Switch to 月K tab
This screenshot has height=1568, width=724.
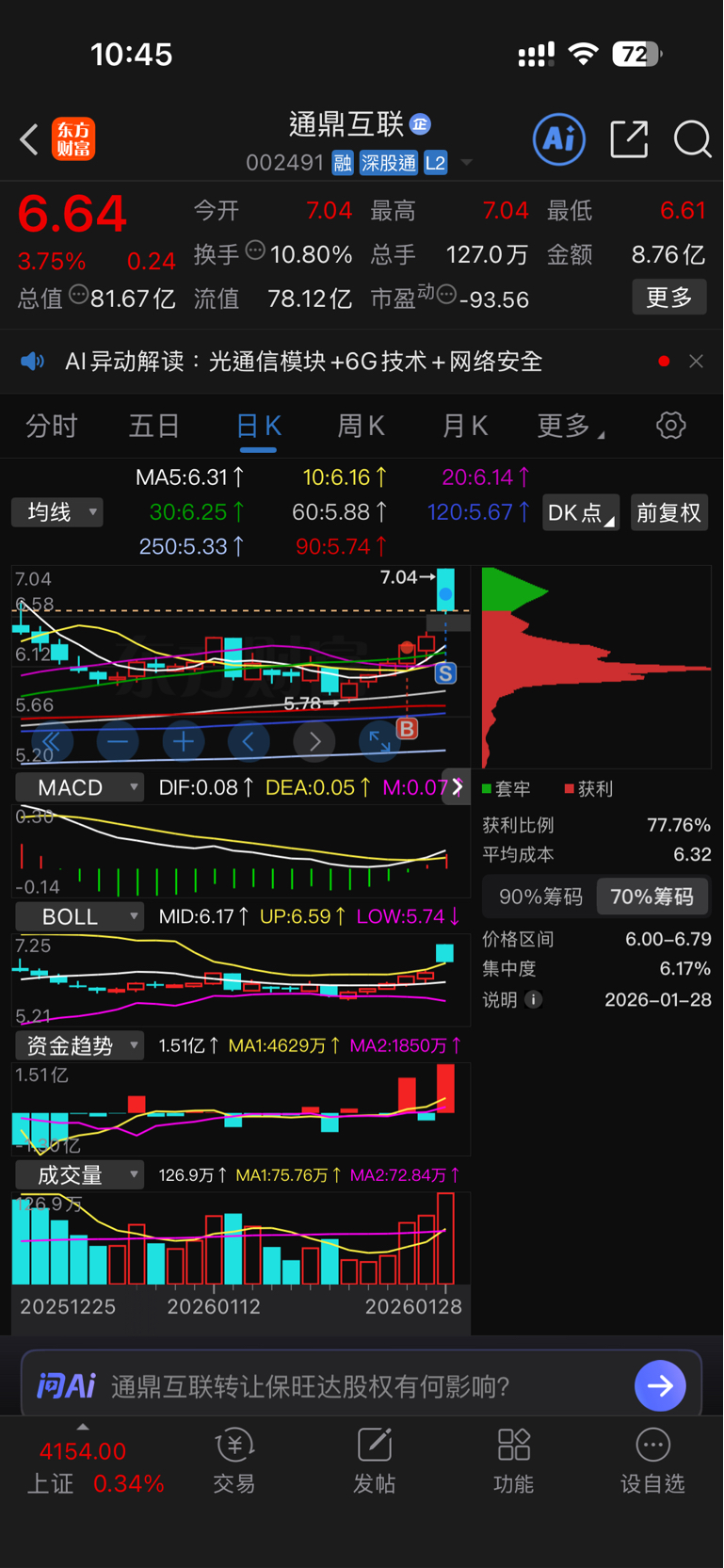[x=464, y=426]
